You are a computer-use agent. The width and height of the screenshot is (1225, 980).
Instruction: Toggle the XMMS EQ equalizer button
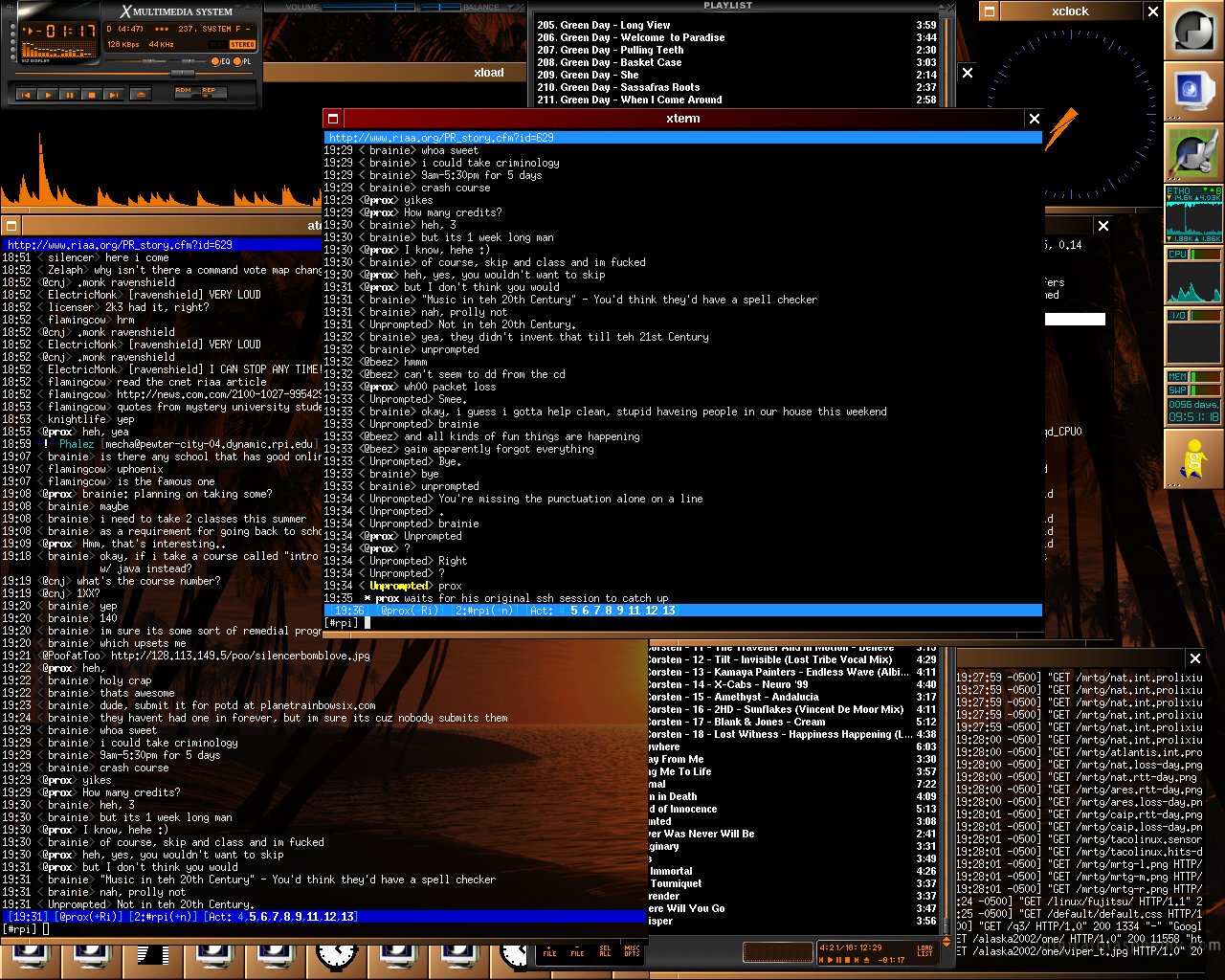point(223,61)
